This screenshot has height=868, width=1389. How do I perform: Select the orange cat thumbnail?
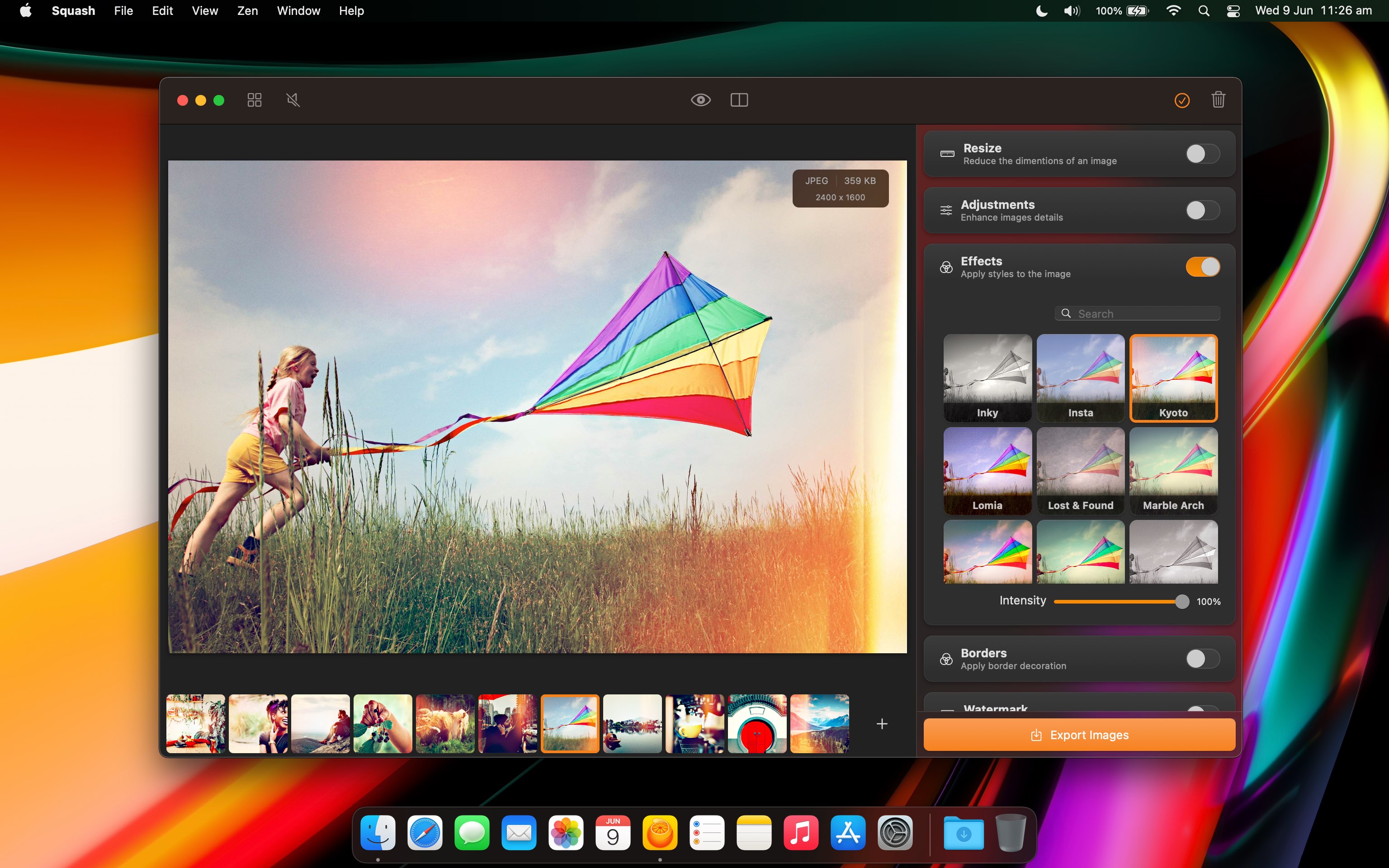coord(445,724)
